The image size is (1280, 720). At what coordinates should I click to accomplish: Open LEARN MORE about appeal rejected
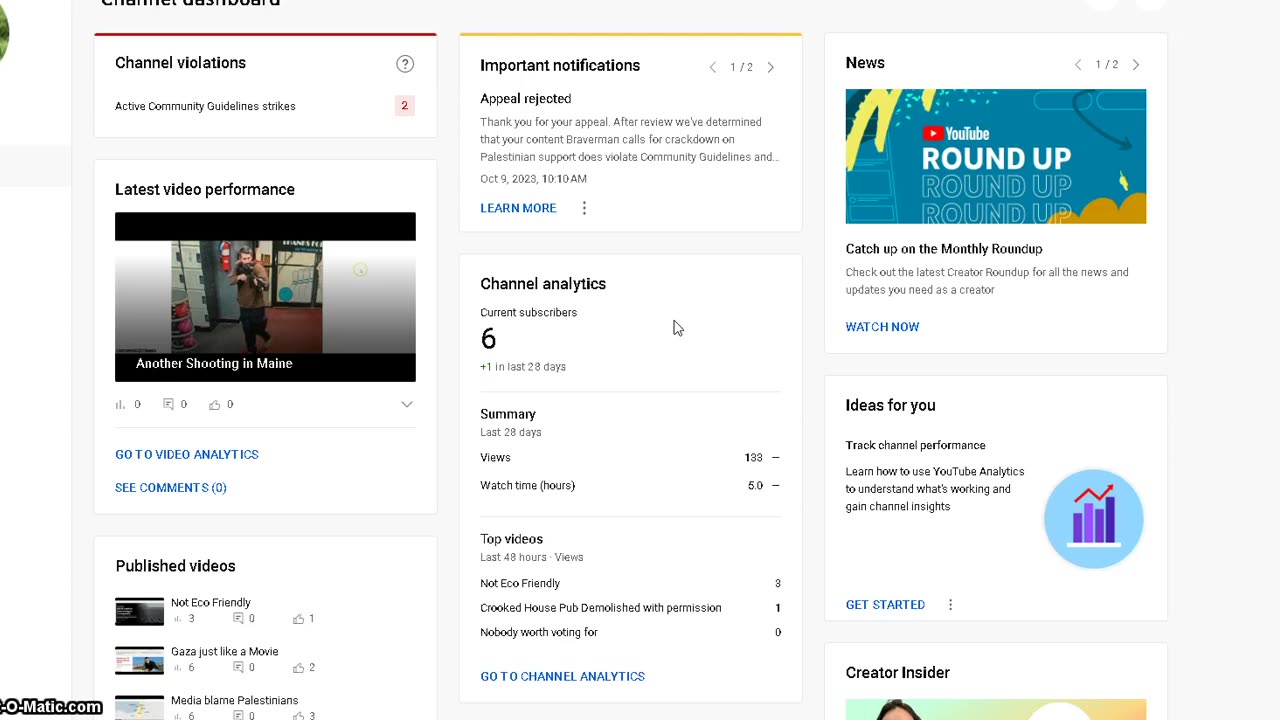point(518,208)
